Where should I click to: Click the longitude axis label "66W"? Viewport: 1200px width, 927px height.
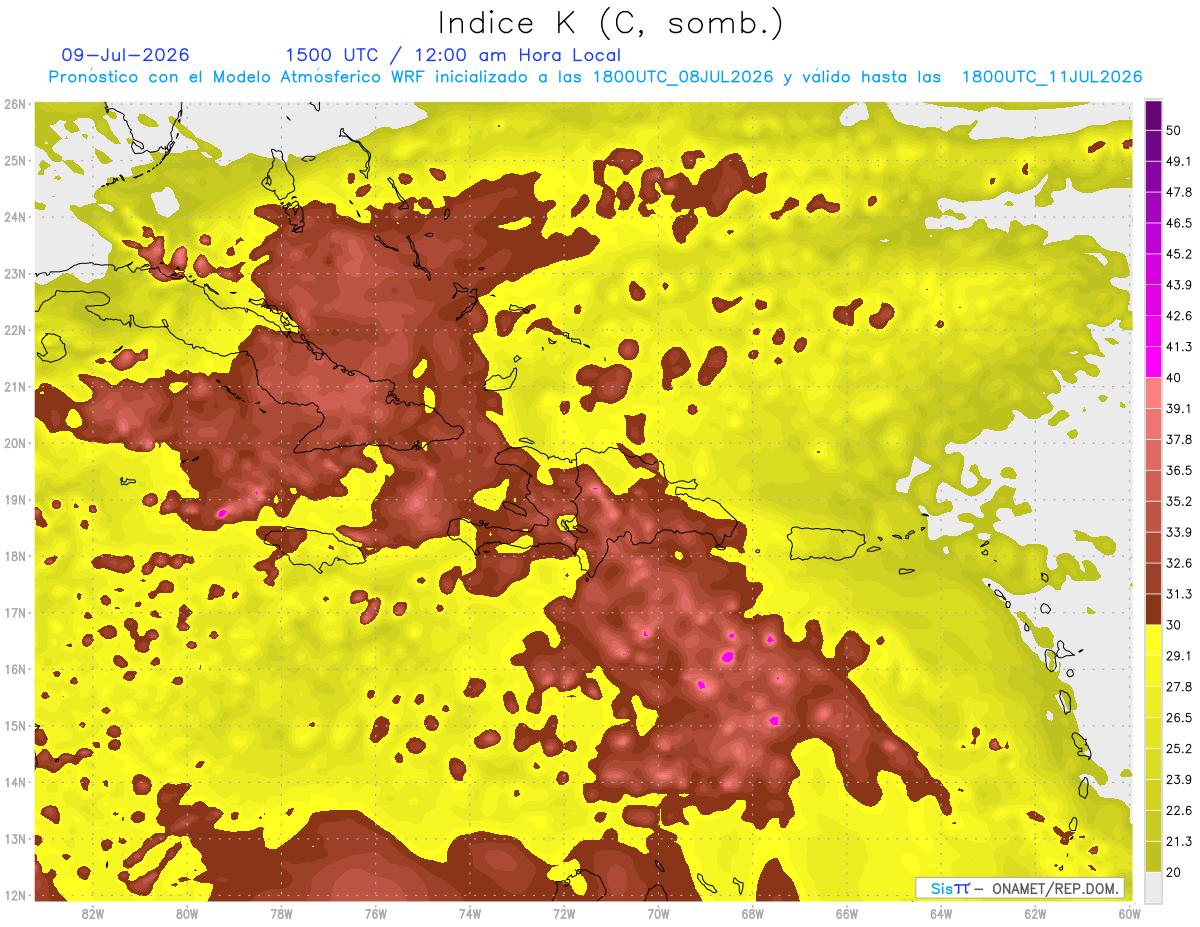[x=847, y=913]
